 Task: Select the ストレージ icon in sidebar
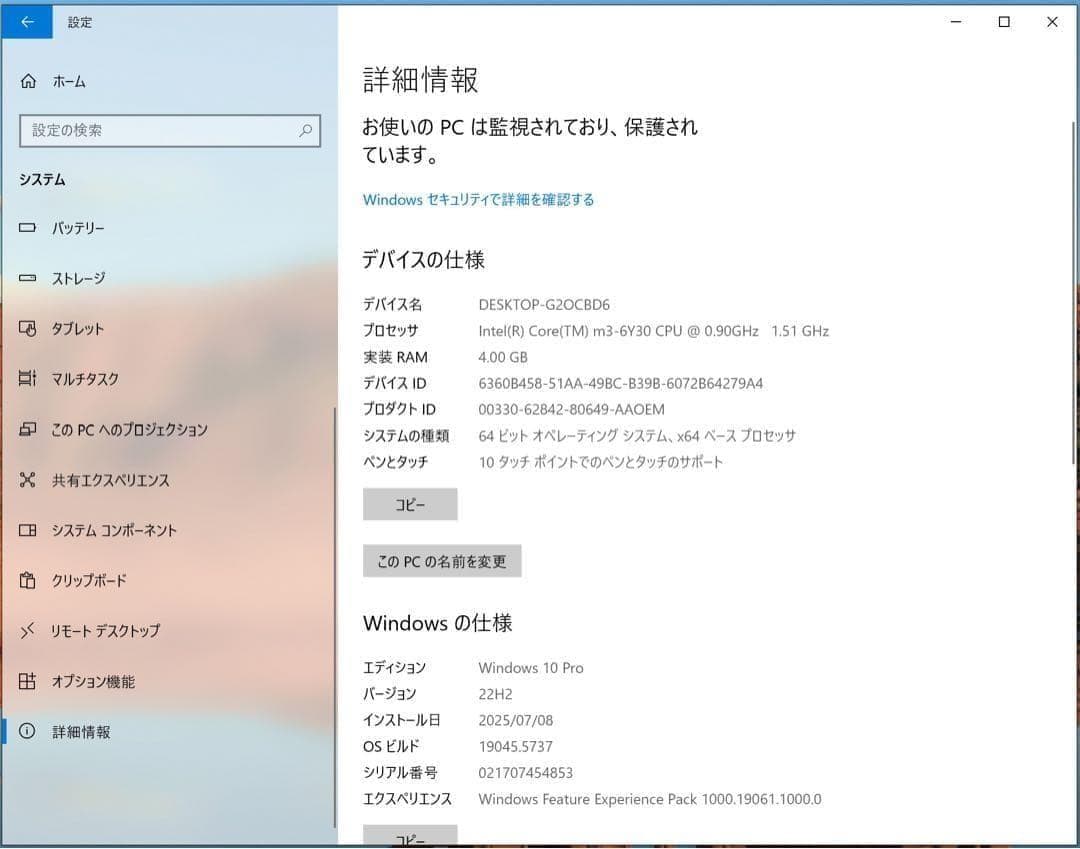click(28, 279)
